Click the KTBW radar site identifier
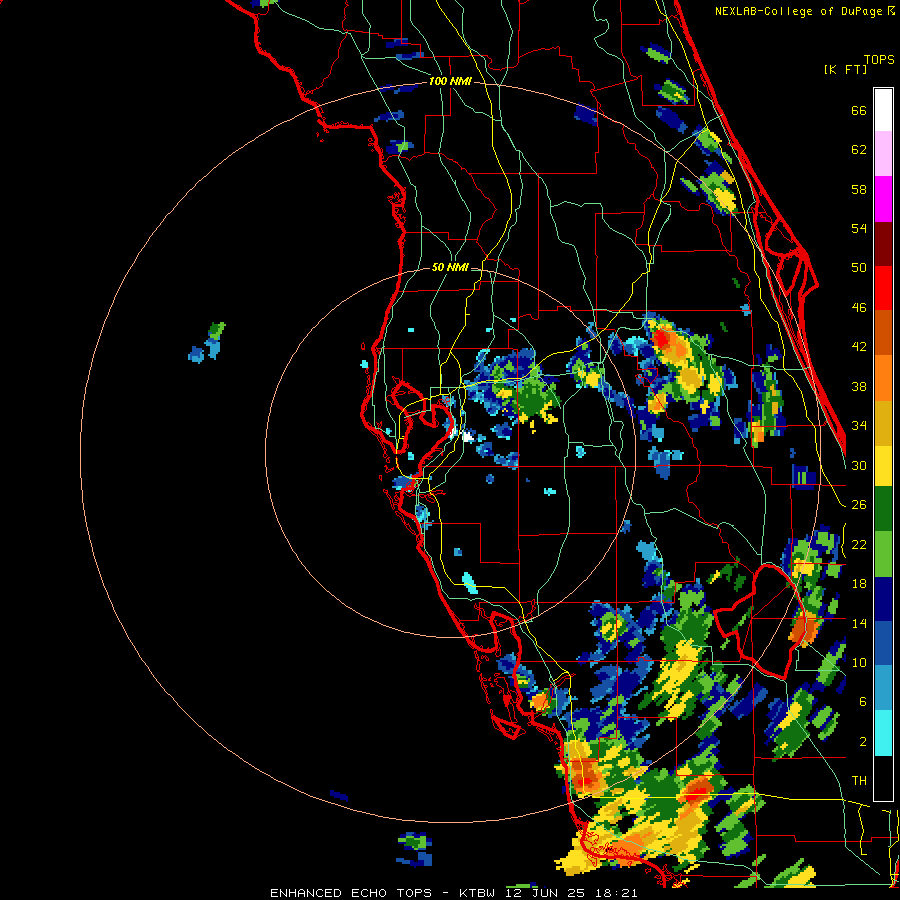This screenshot has width=900, height=900. coord(478,893)
